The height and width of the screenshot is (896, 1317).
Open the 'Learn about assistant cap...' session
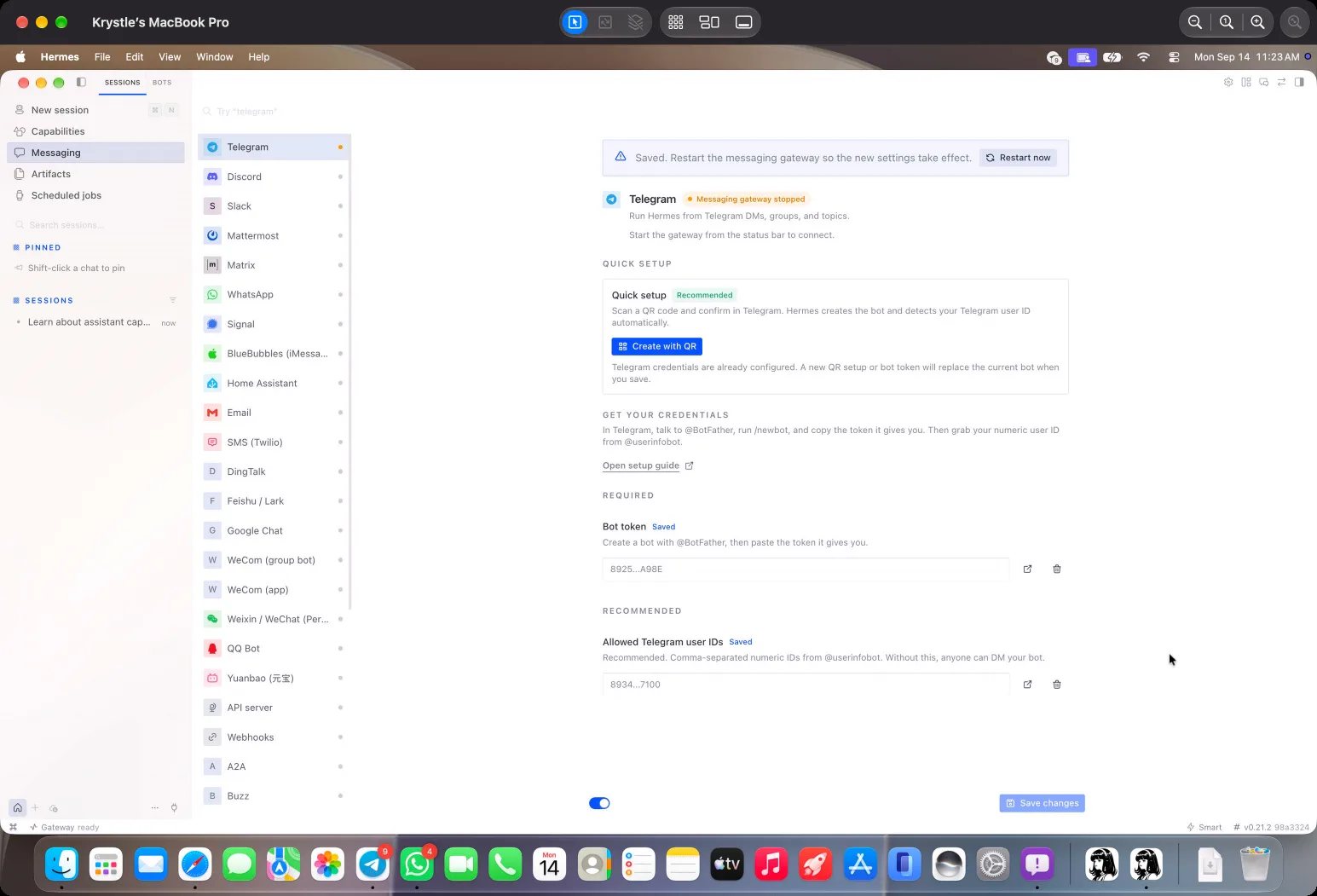95,322
